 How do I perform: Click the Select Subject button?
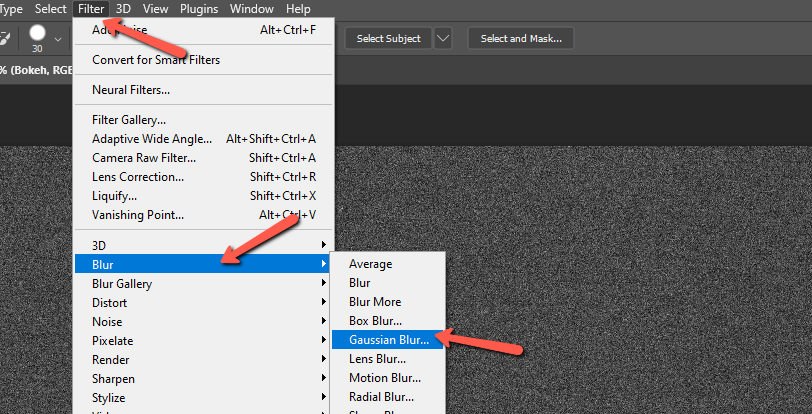(389, 39)
